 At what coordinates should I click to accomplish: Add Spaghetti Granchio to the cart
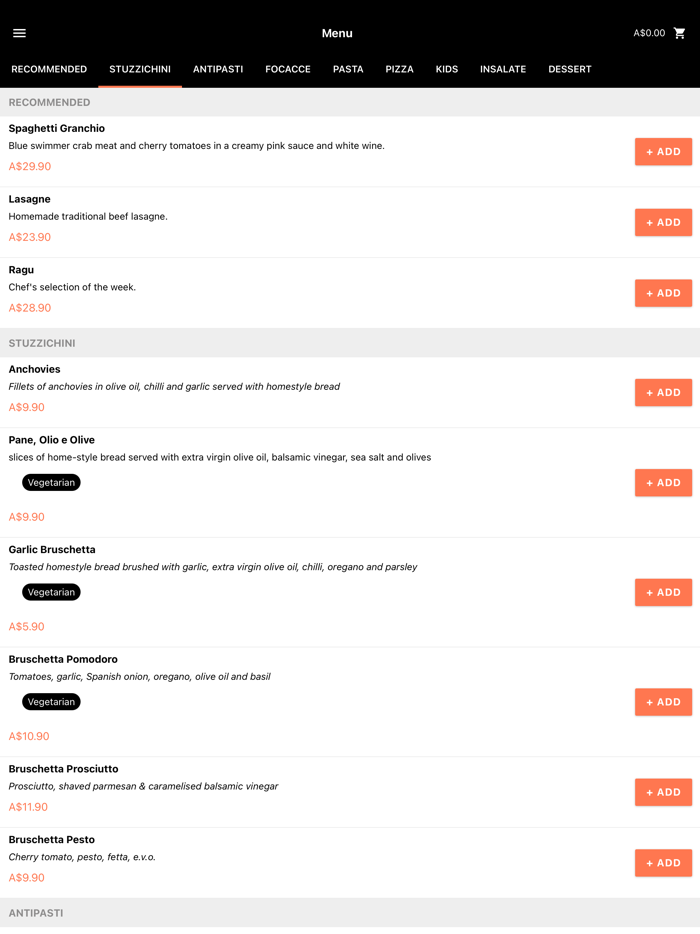[663, 152]
